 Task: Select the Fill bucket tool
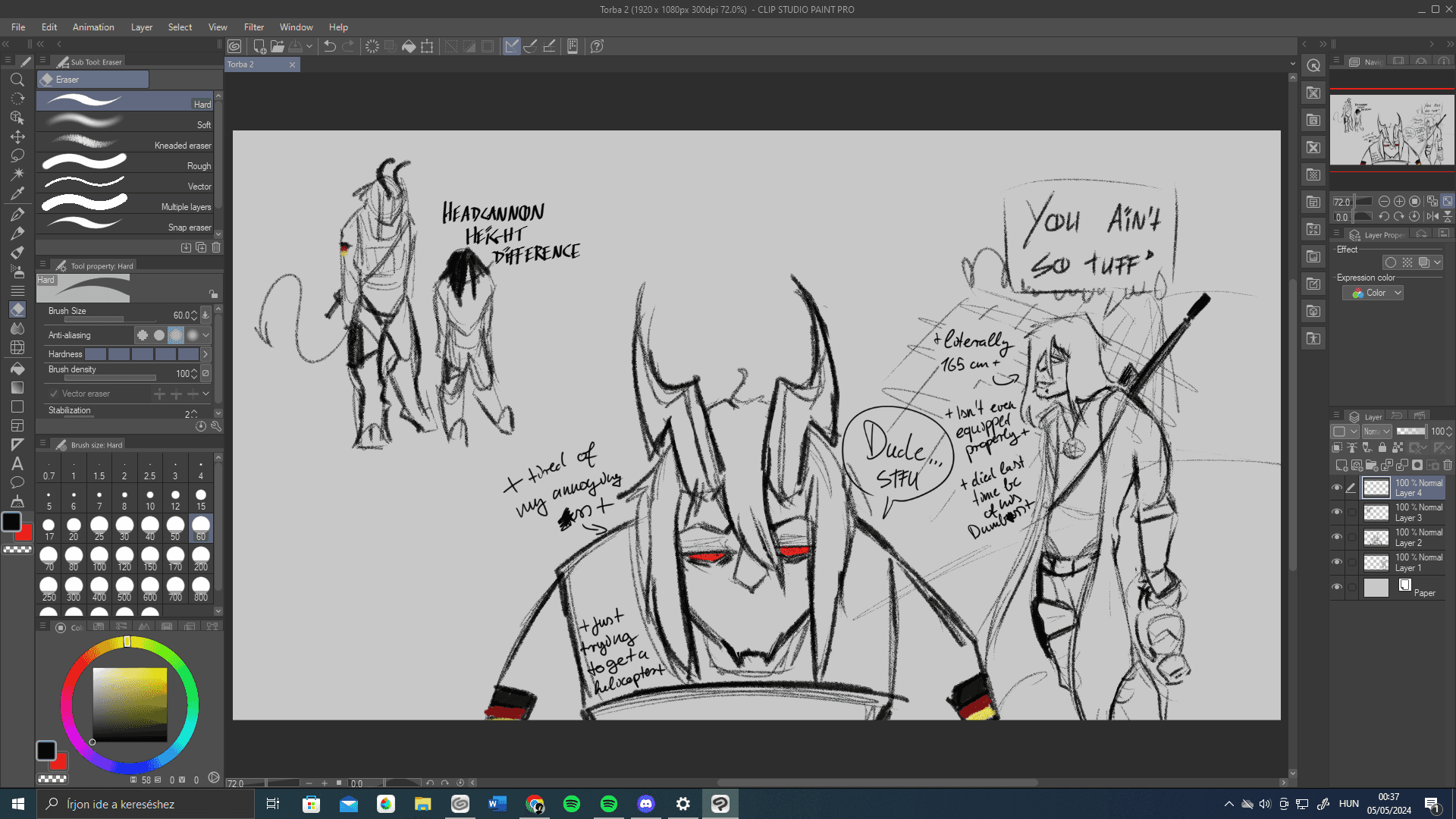pyautogui.click(x=17, y=369)
